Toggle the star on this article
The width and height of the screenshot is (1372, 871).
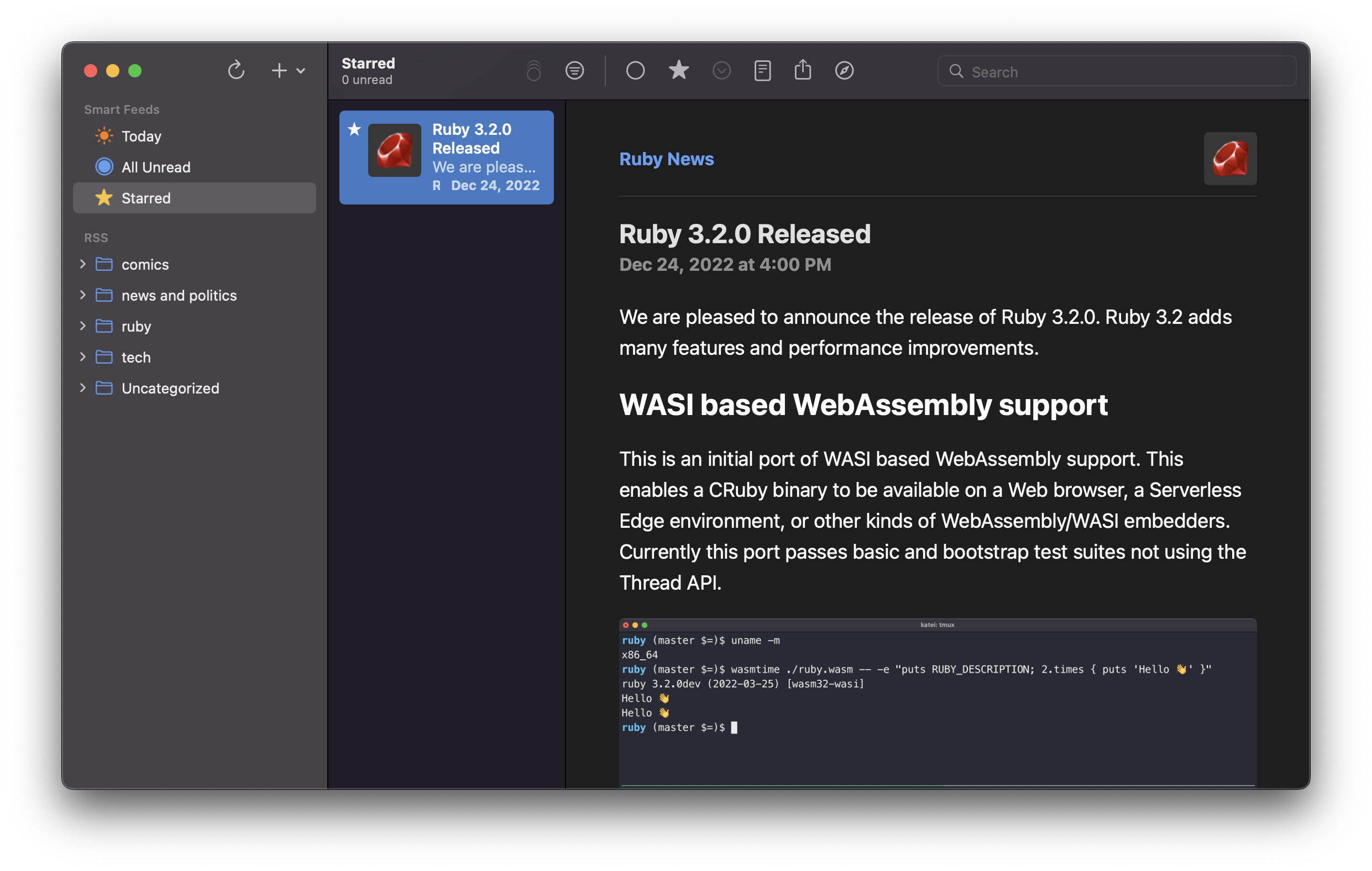(678, 70)
